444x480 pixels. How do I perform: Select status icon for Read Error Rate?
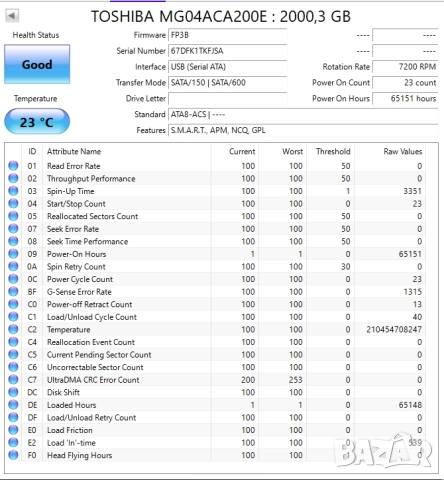13,166
